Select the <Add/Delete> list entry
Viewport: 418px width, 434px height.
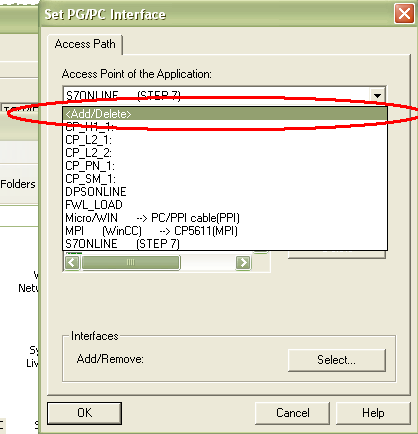(225, 114)
